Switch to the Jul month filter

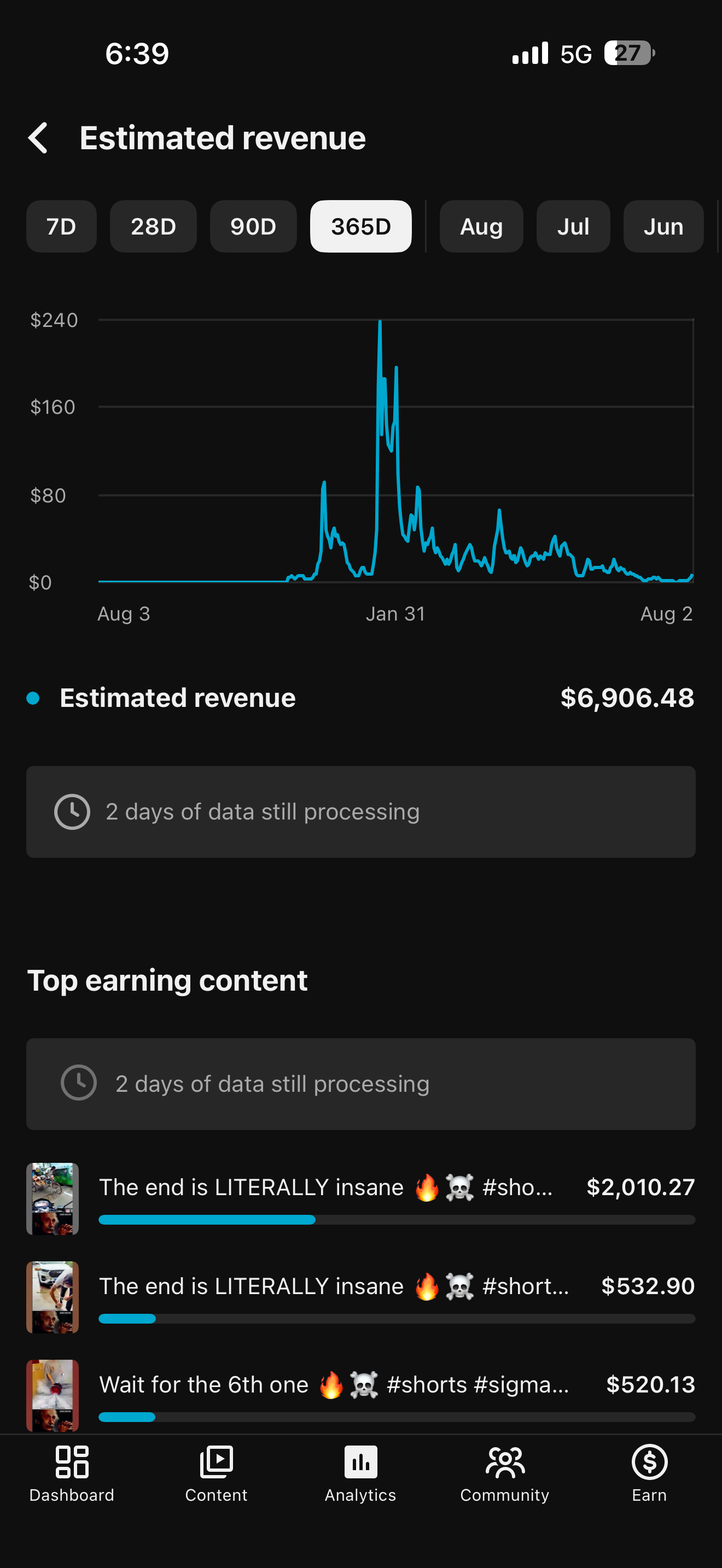coord(573,226)
